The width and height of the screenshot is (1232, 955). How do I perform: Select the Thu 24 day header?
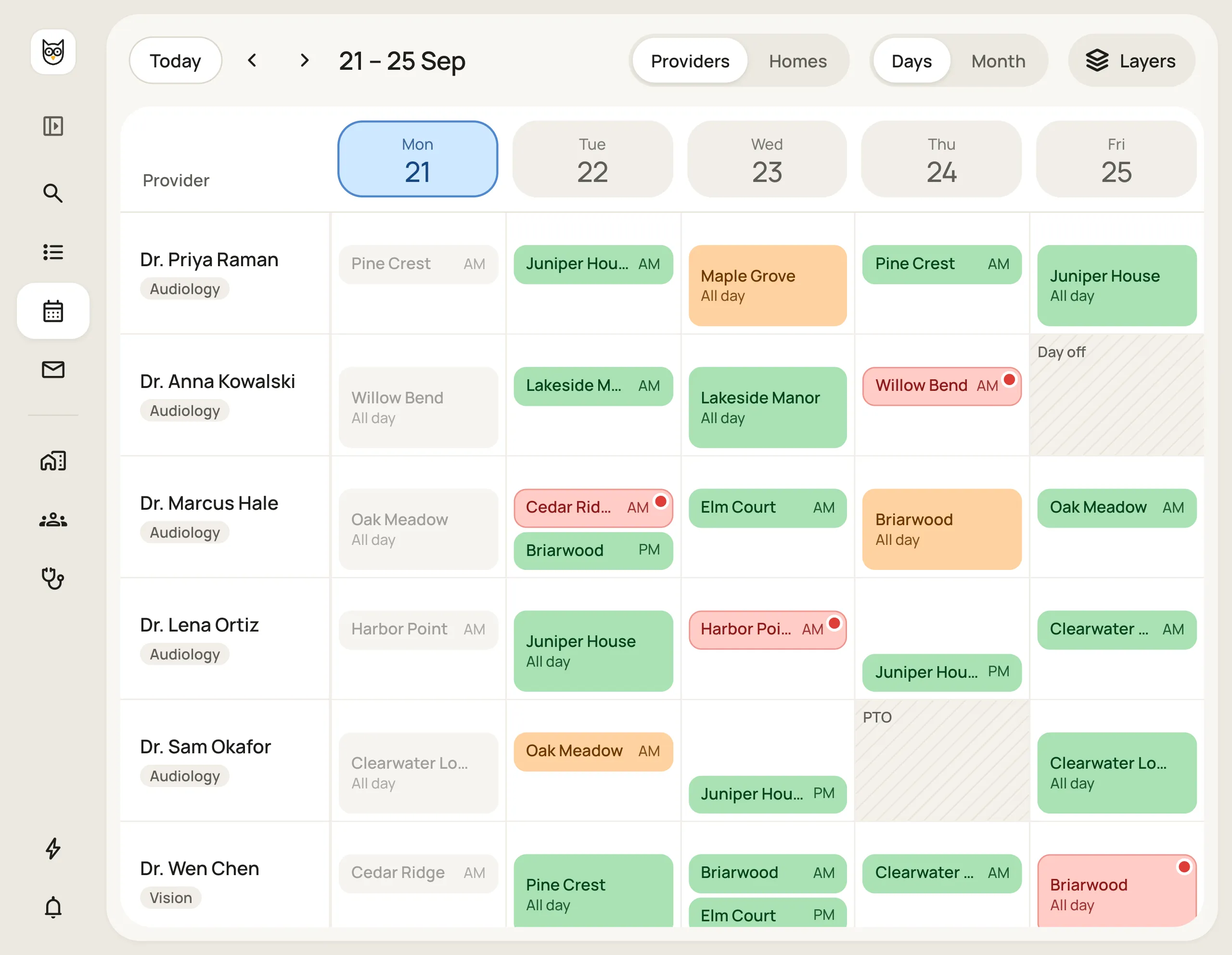pos(941,159)
